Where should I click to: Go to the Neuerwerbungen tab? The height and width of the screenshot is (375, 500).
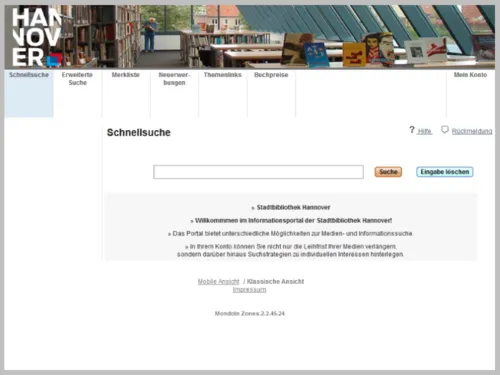pyautogui.click(x=174, y=79)
